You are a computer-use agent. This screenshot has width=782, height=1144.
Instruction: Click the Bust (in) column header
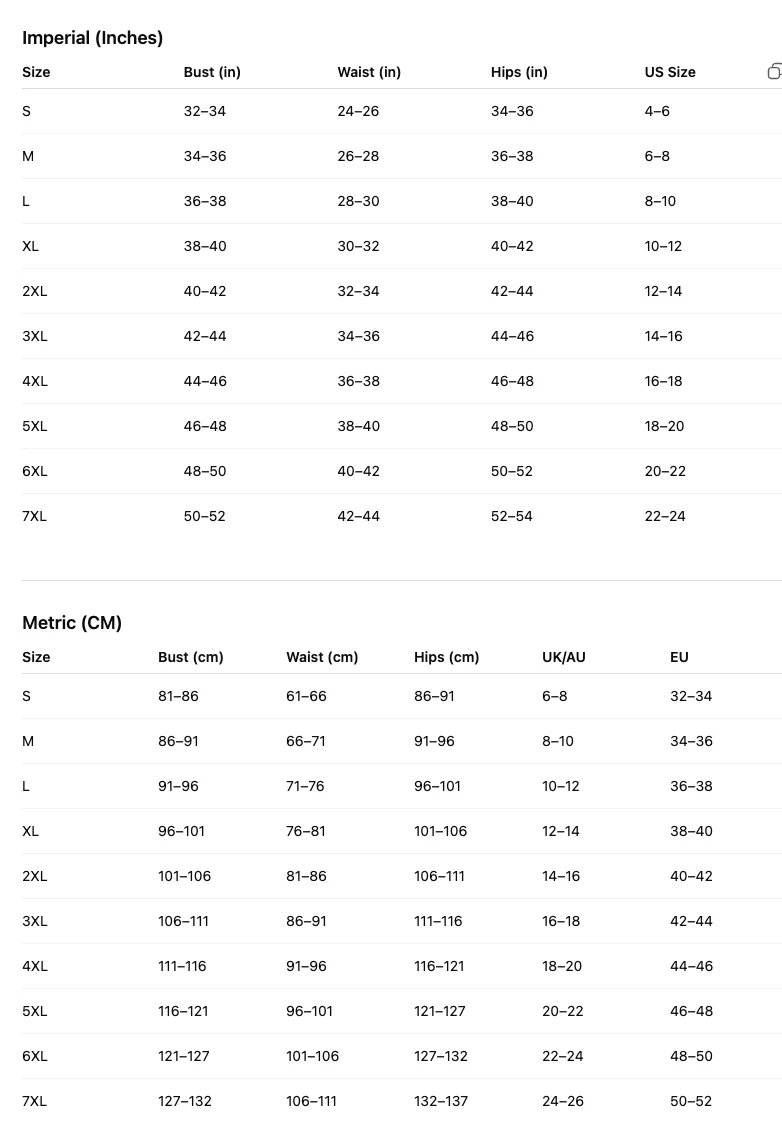click(x=212, y=72)
